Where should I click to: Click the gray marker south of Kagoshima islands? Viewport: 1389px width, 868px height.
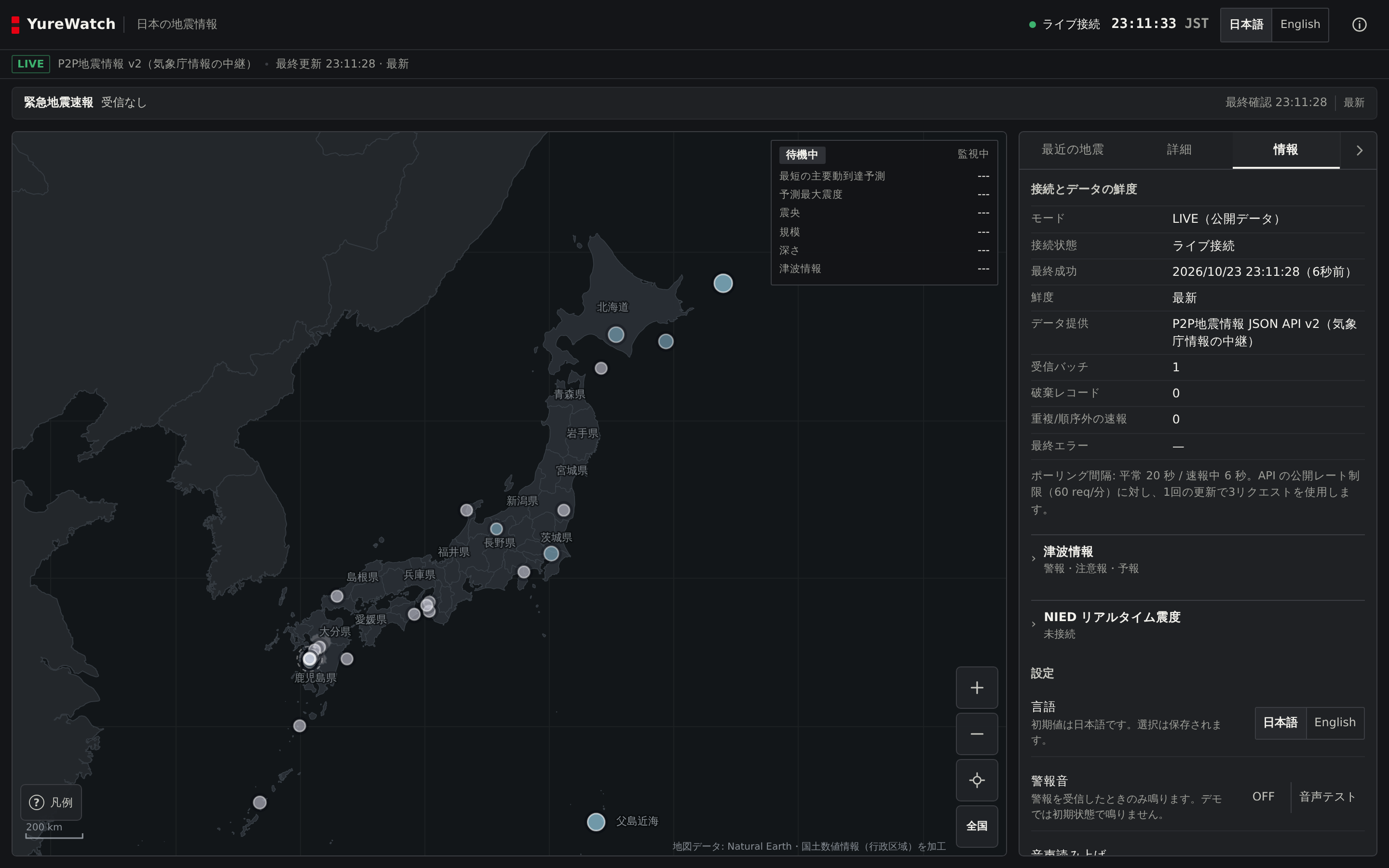coord(300,726)
